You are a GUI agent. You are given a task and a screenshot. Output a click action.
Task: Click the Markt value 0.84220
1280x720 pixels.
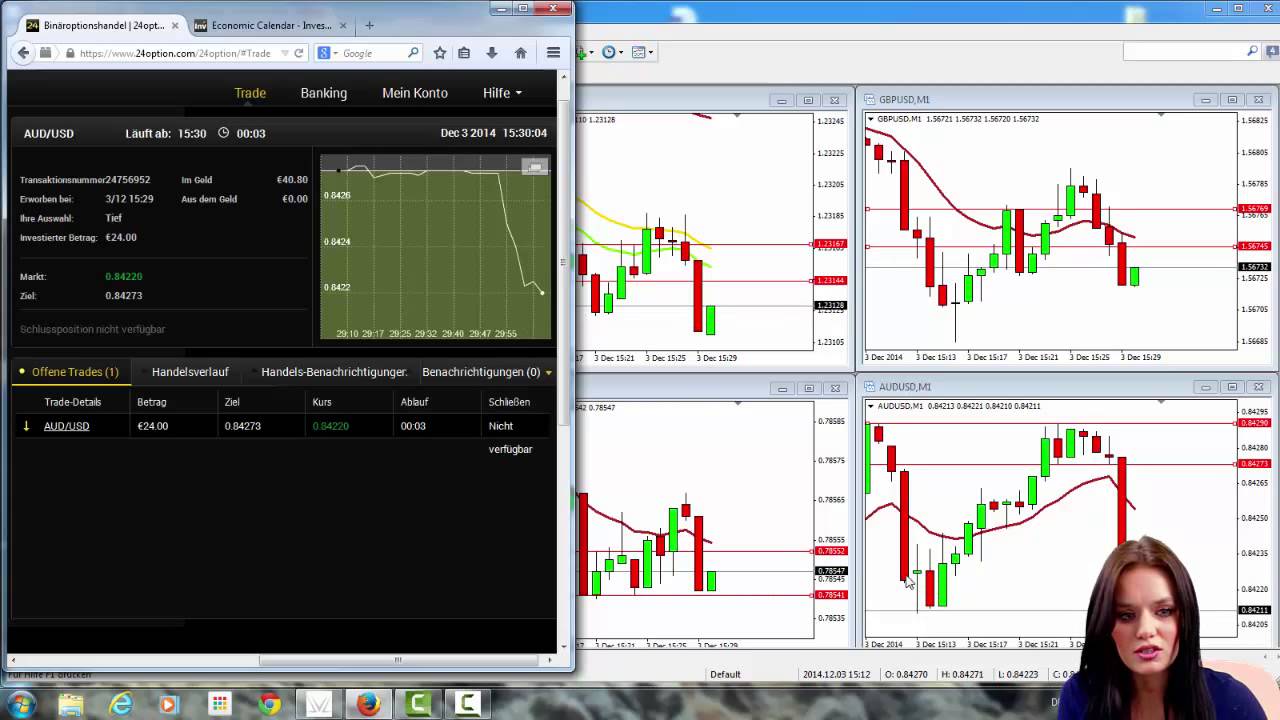[124, 277]
